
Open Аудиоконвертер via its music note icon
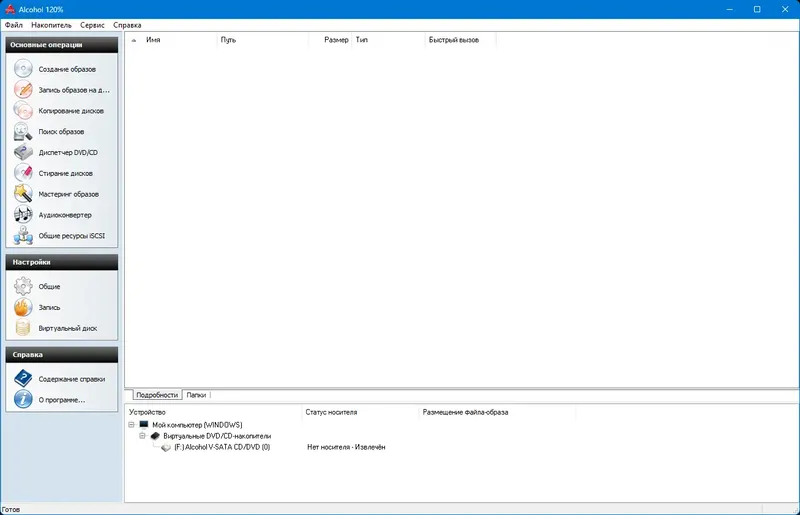pyautogui.click(x=23, y=215)
